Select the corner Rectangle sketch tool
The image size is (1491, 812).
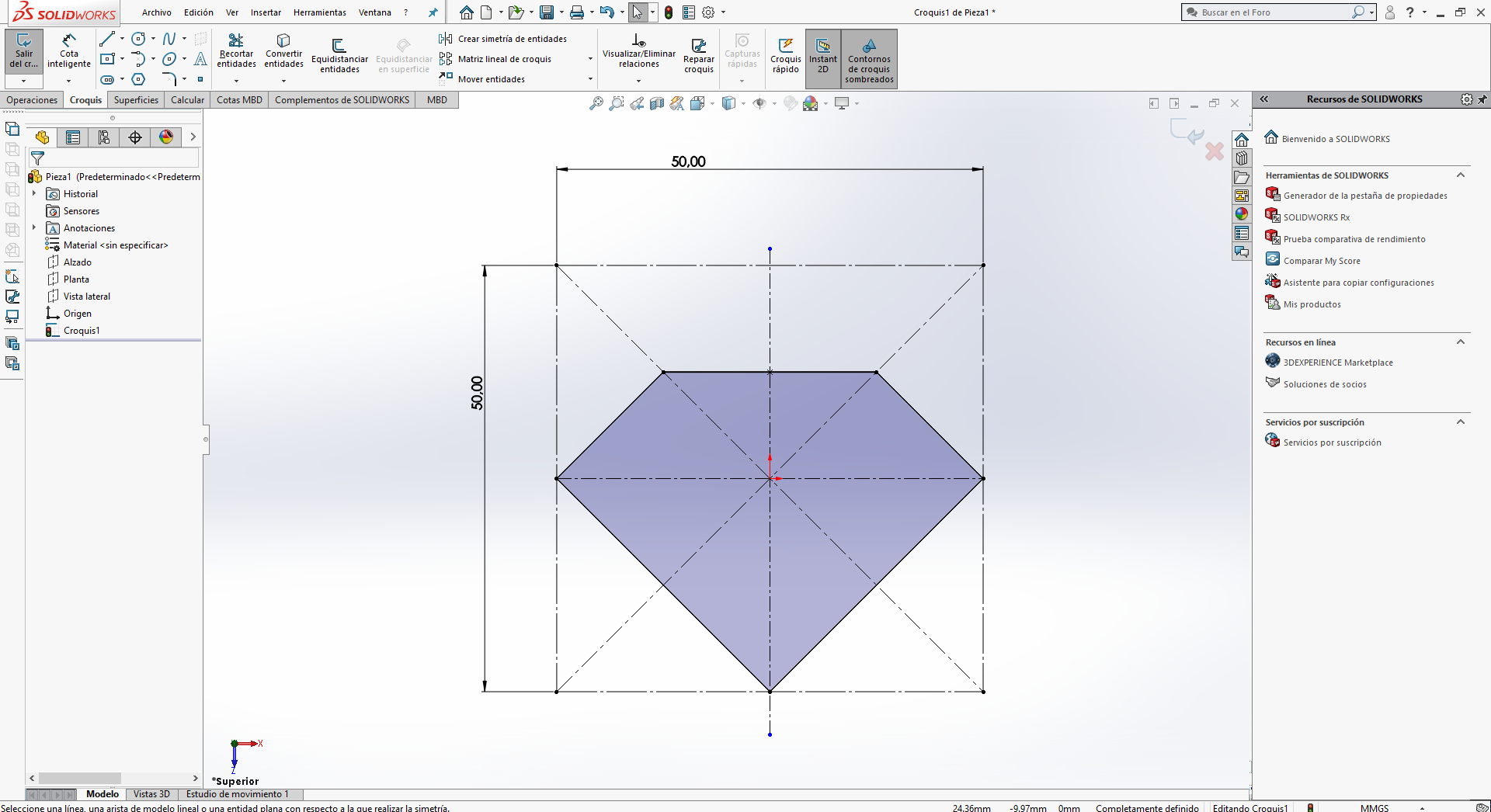point(108,59)
